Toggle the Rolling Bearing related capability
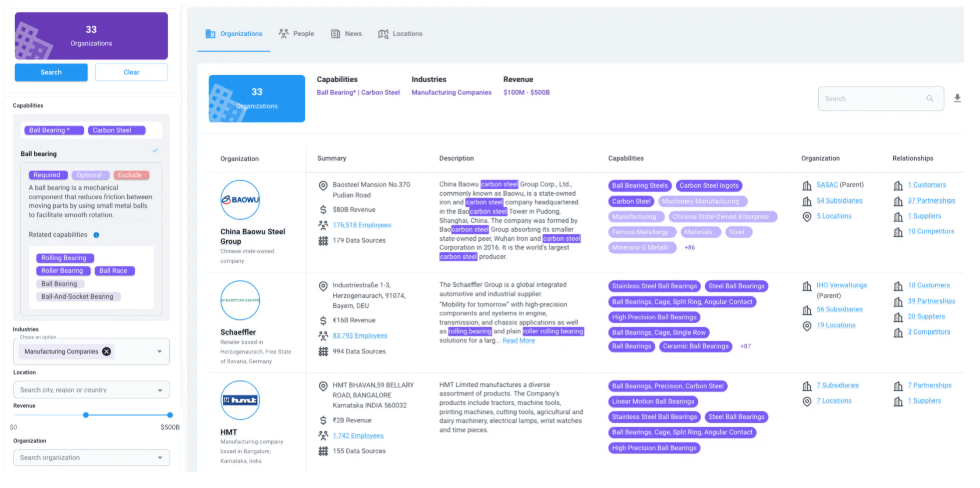Viewport: 980px width, 488px height. tap(65, 258)
